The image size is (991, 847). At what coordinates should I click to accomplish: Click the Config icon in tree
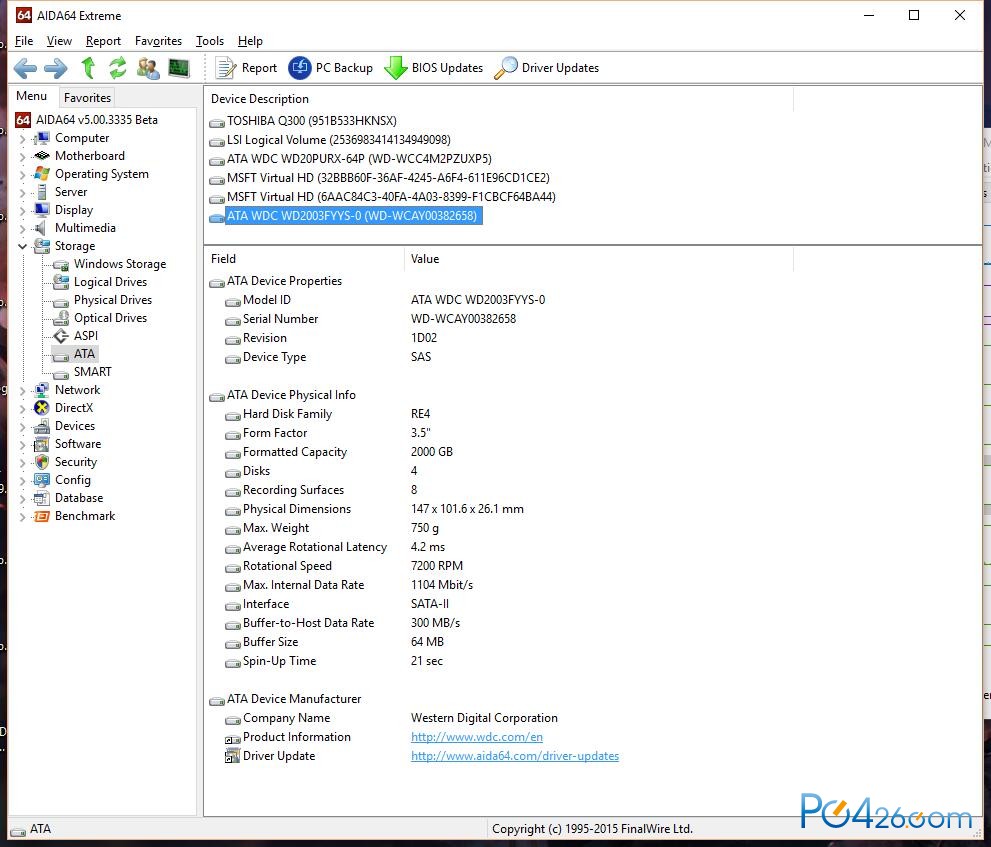click(42, 480)
